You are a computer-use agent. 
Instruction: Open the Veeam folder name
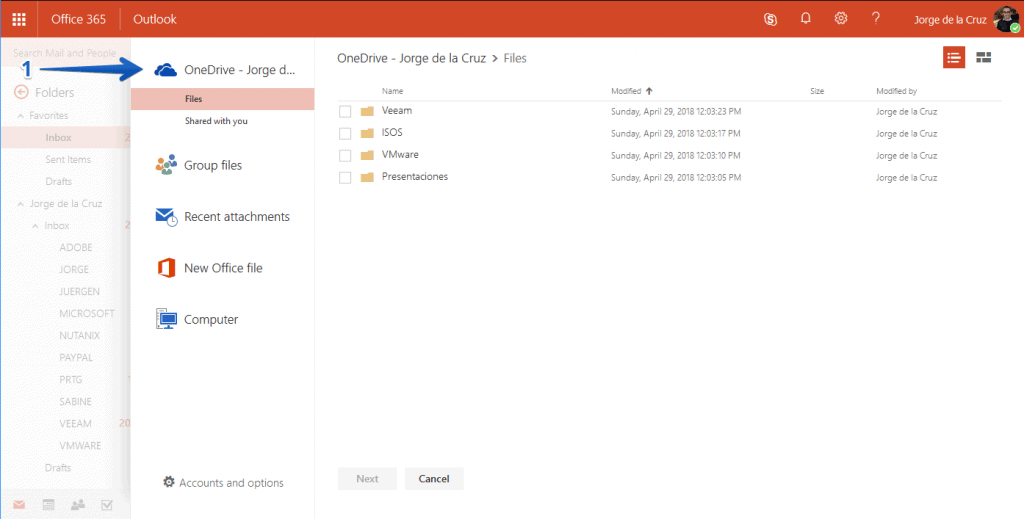396,110
